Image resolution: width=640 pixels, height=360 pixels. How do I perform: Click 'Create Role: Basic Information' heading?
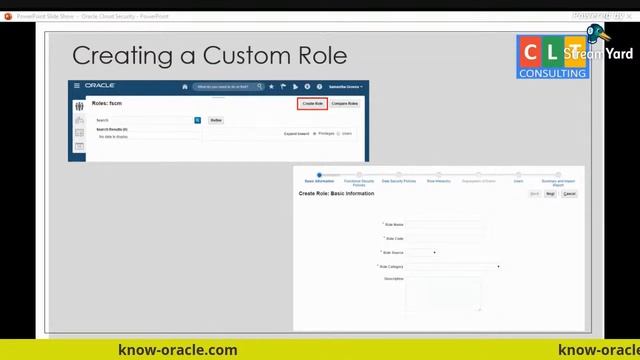[336, 193]
